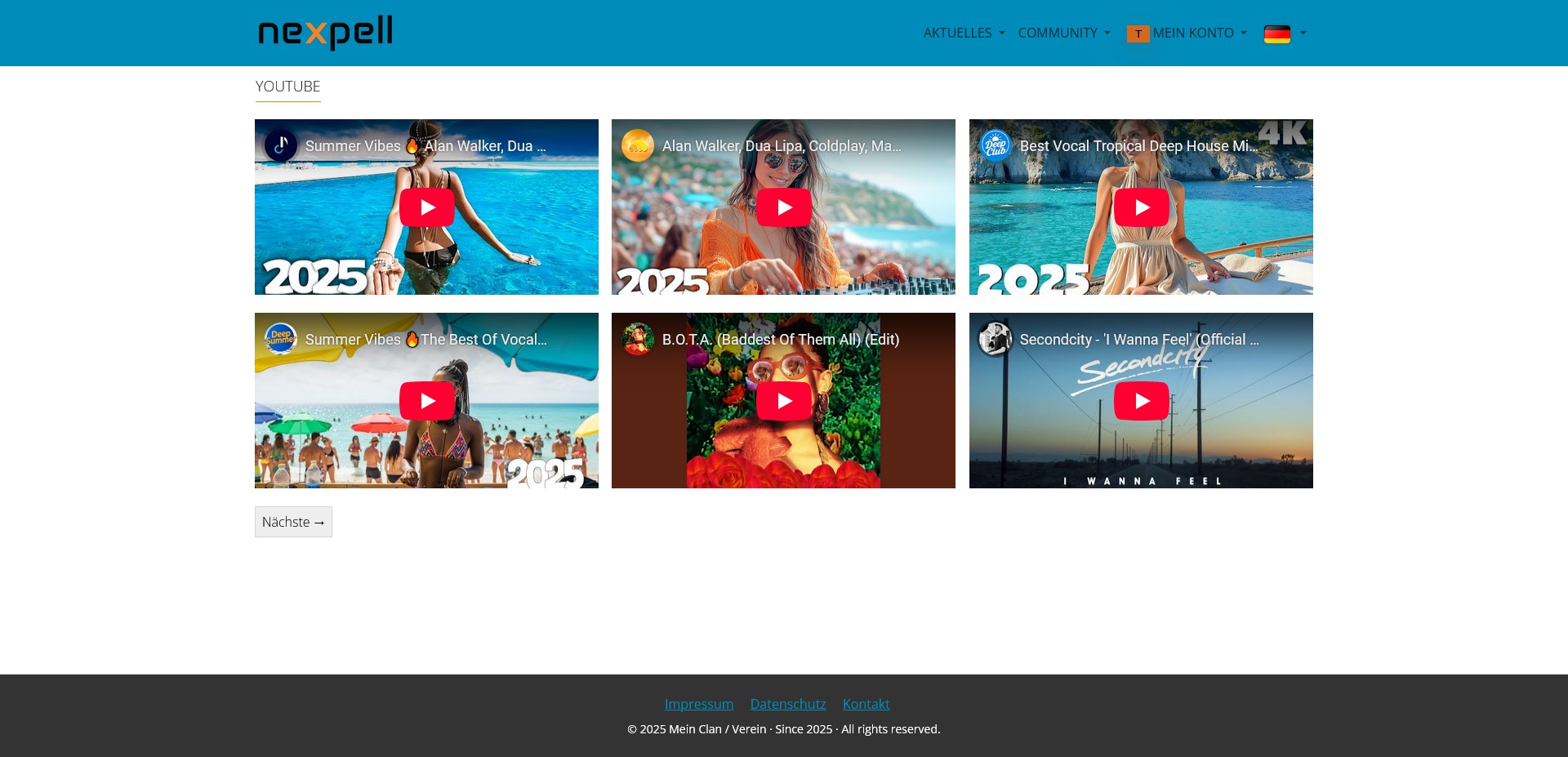Open the language selection dropdown
Viewport: 1568px width, 757px height.
1284,33
